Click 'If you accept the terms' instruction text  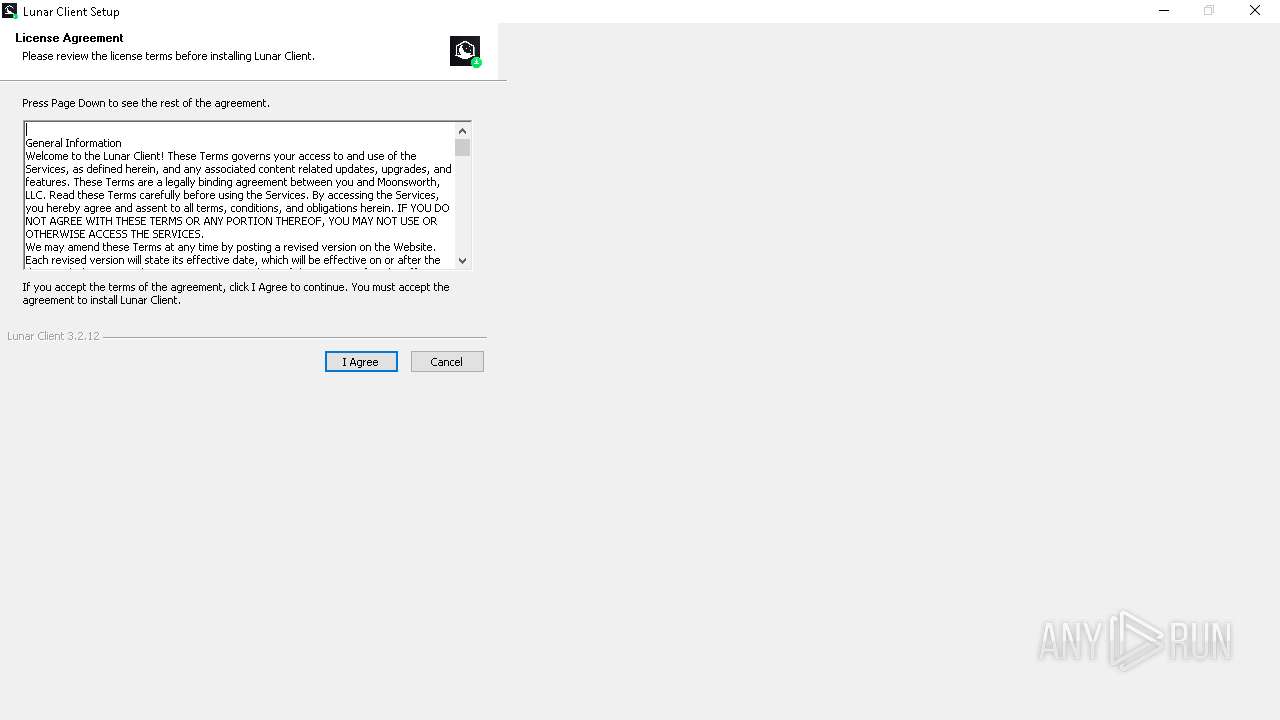coord(236,293)
